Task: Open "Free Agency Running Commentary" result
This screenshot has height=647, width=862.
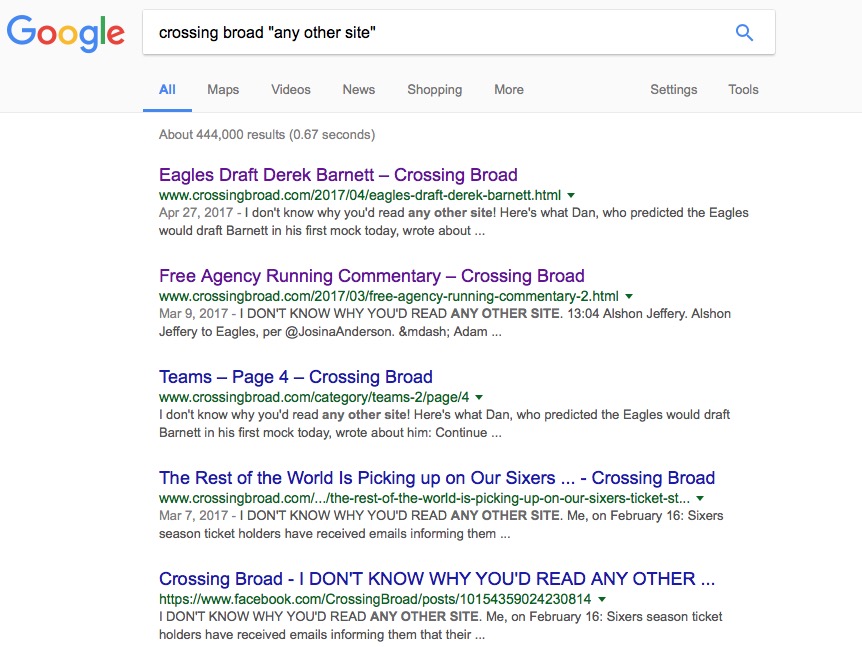Action: coord(371,276)
